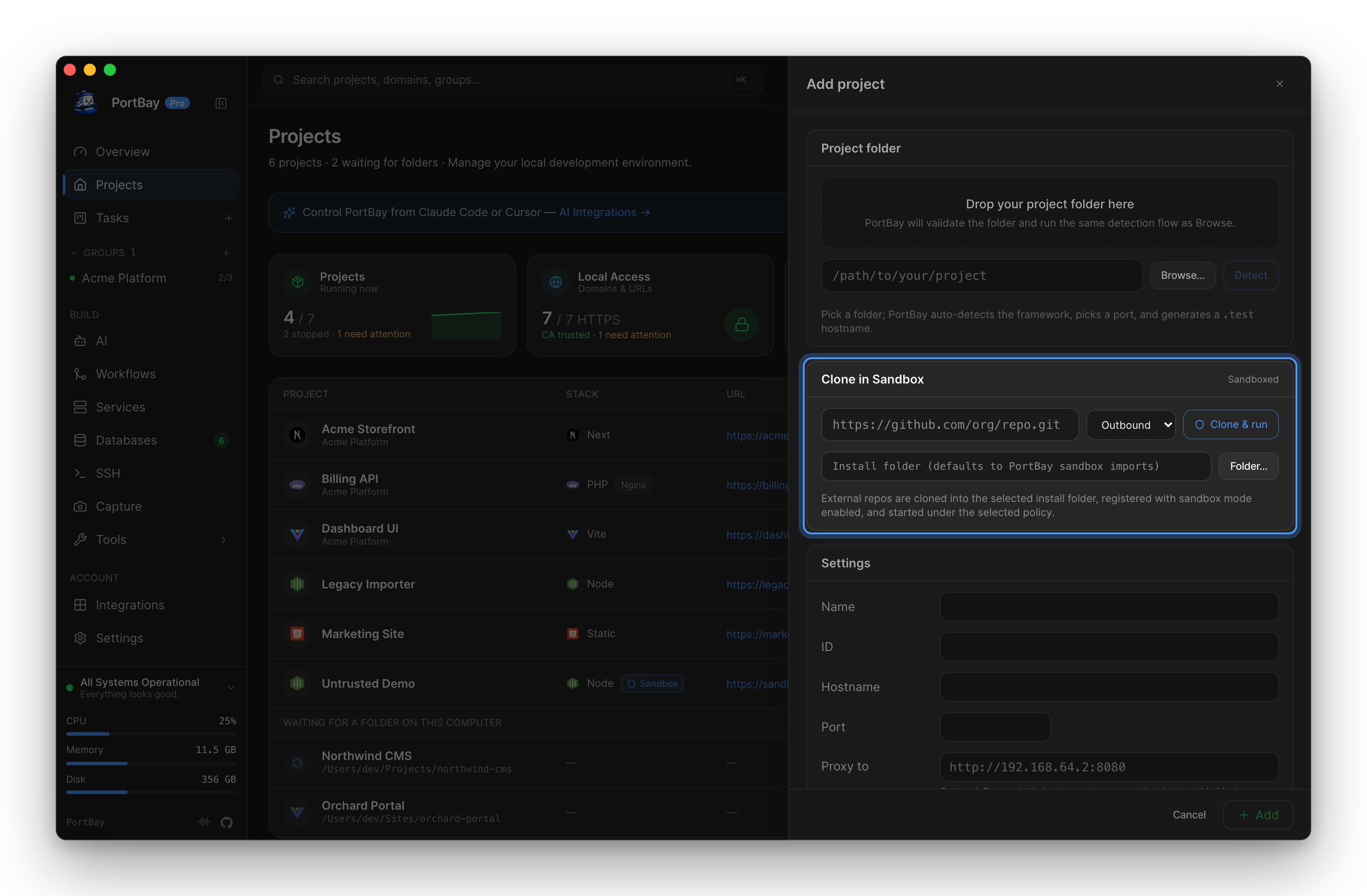1367x896 pixels.
Task: Open Integrations under Account
Action: pyautogui.click(x=151, y=605)
